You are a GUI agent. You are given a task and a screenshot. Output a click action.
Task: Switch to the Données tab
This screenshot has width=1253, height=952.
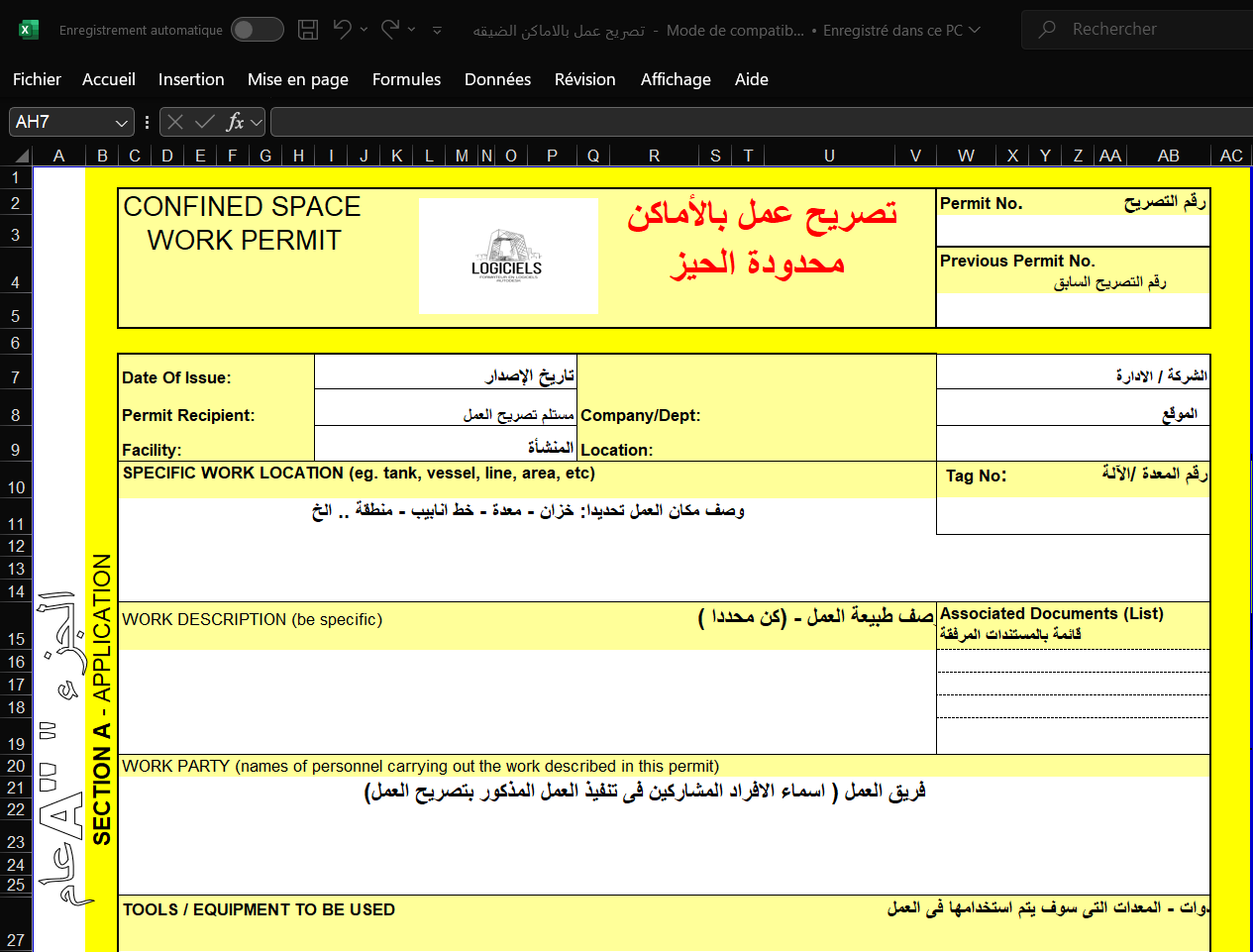(x=497, y=79)
